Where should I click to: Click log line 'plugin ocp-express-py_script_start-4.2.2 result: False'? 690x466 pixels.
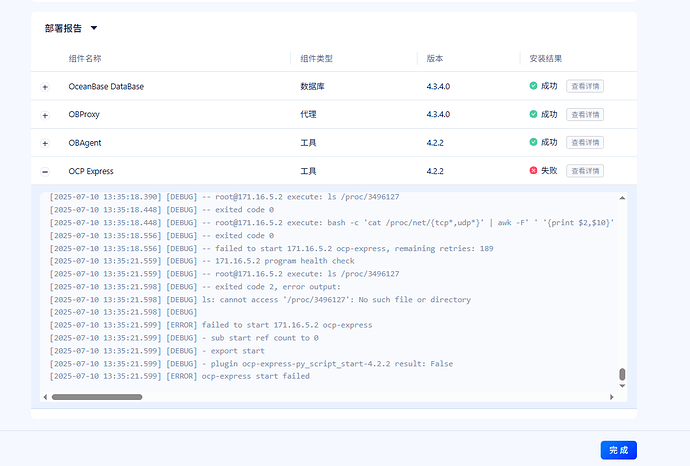coord(251,364)
